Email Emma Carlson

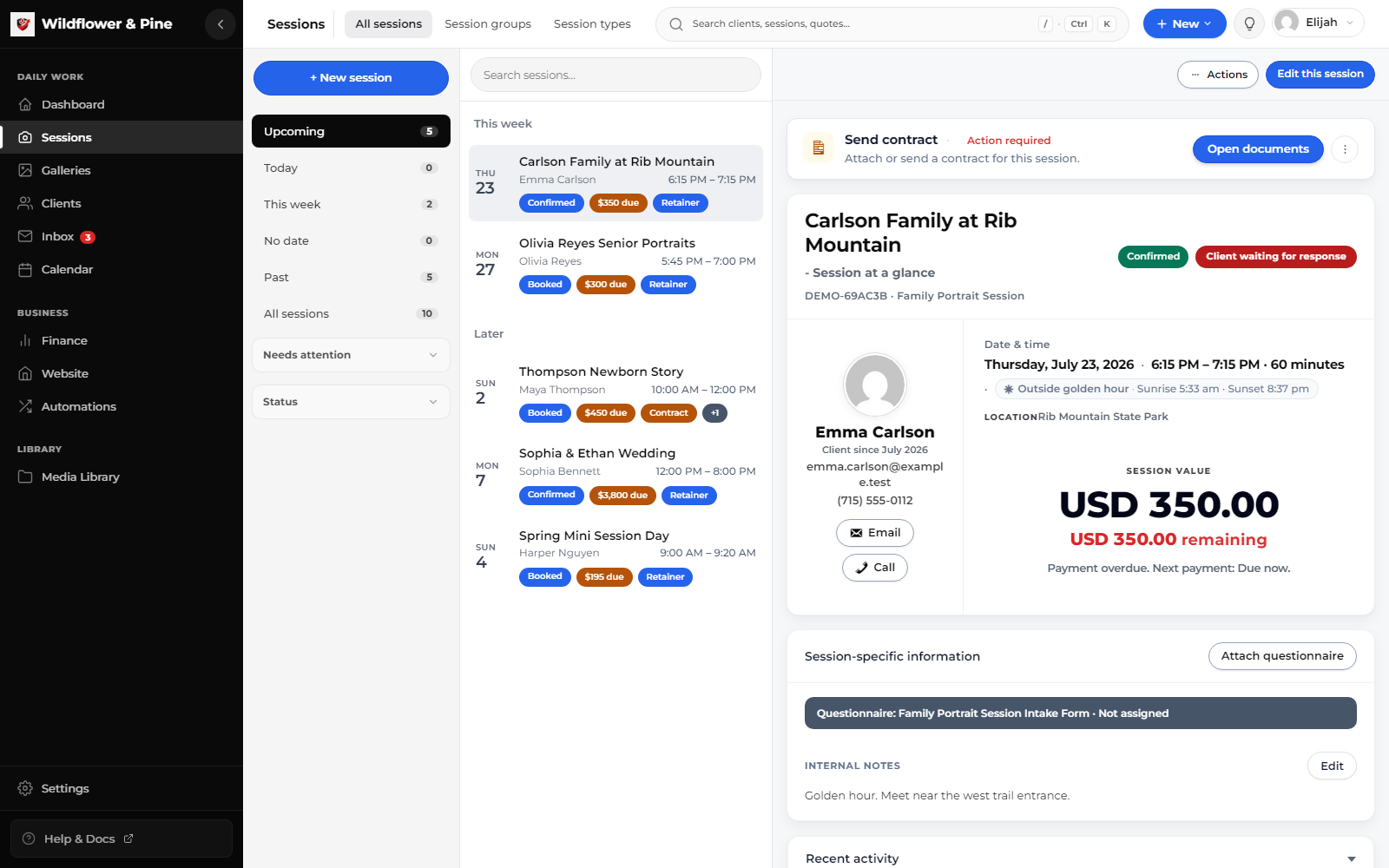[875, 533]
